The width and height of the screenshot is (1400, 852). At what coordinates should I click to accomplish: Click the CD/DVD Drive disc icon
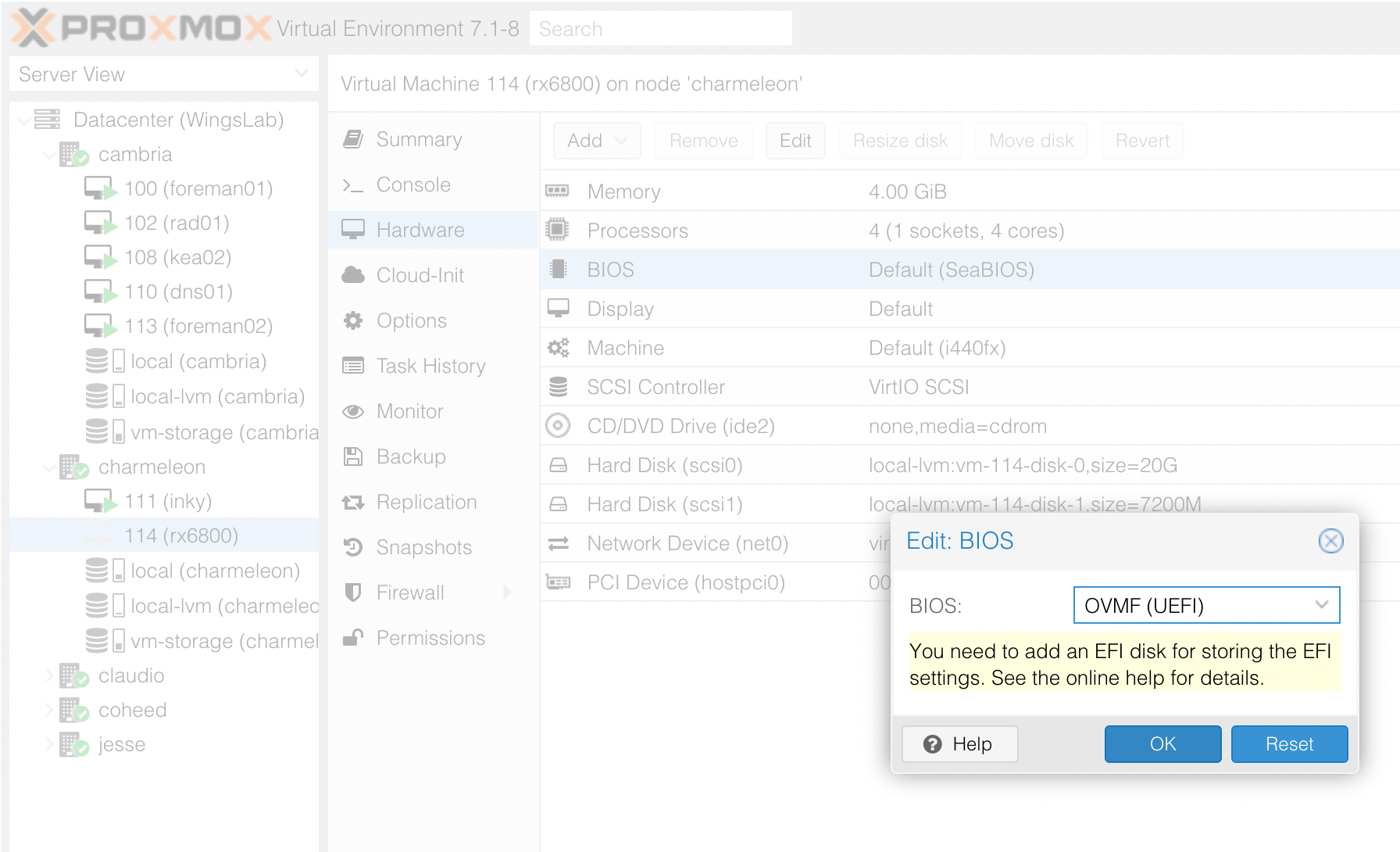pyautogui.click(x=558, y=425)
